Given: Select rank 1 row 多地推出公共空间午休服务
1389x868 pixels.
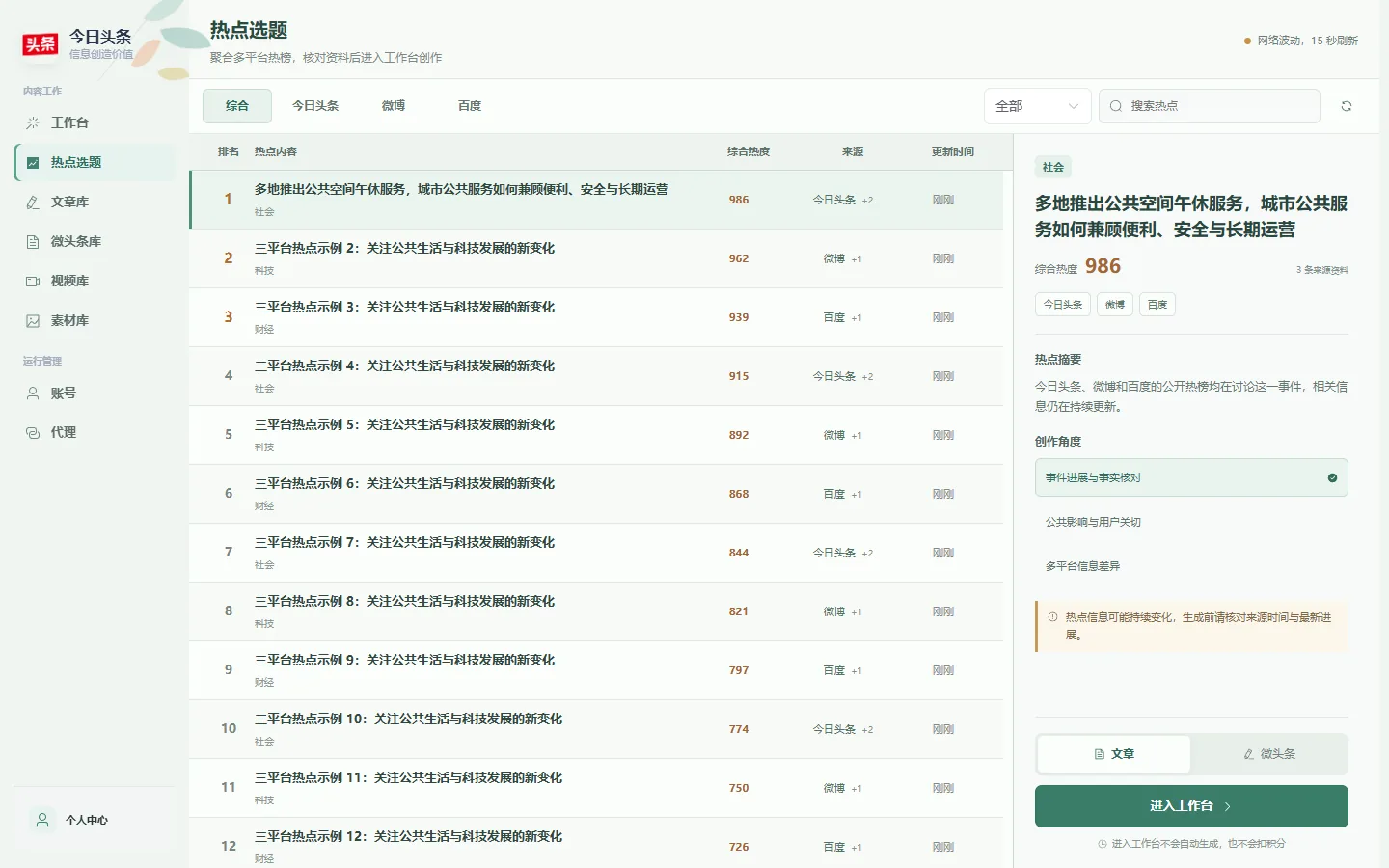Looking at the screenshot, I should click(596, 200).
